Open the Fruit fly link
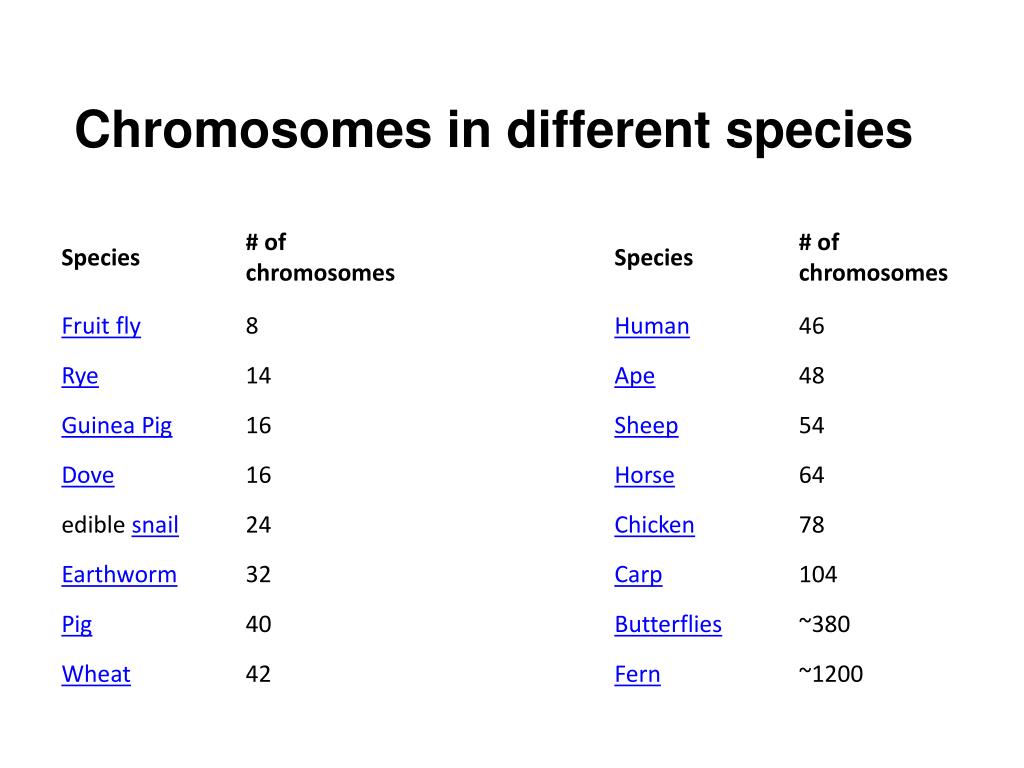This screenshot has width=1024, height=768. click(101, 326)
